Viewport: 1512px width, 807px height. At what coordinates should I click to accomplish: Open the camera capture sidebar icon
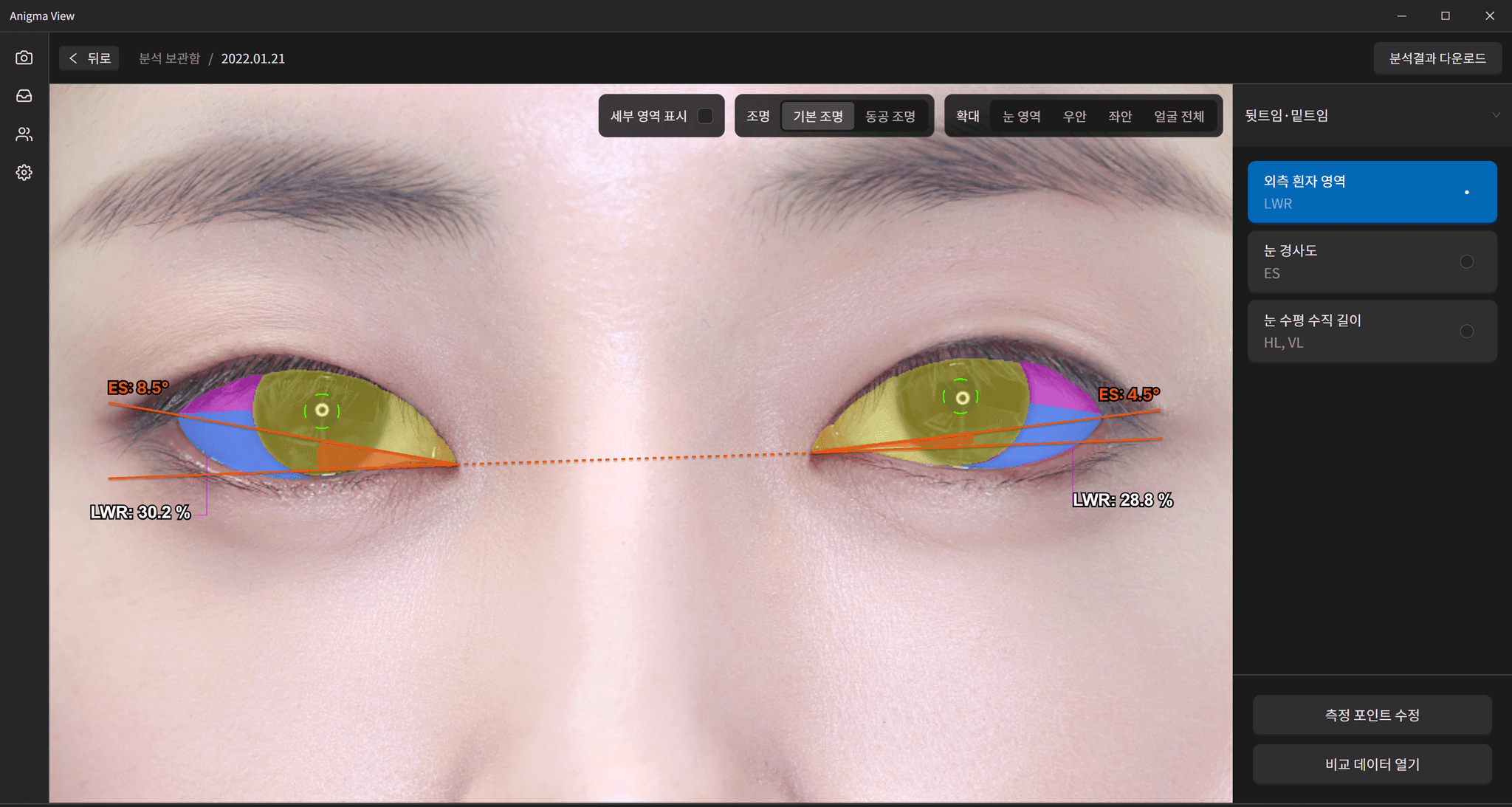24,58
